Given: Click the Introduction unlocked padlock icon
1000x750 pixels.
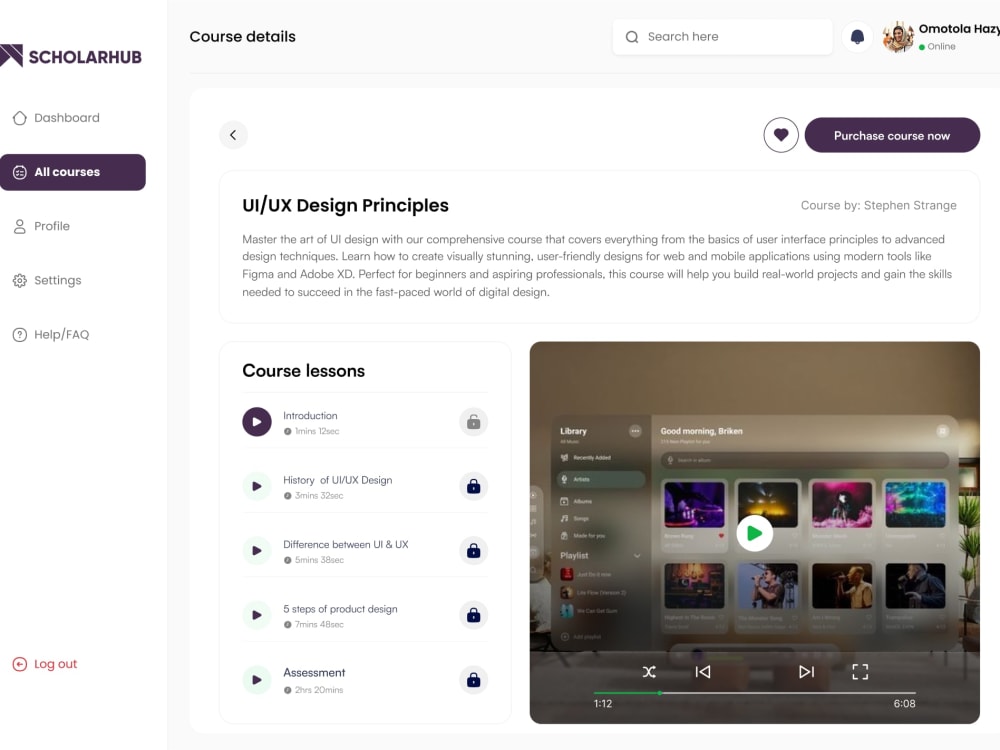Looking at the screenshot, I should click(473, 422).
